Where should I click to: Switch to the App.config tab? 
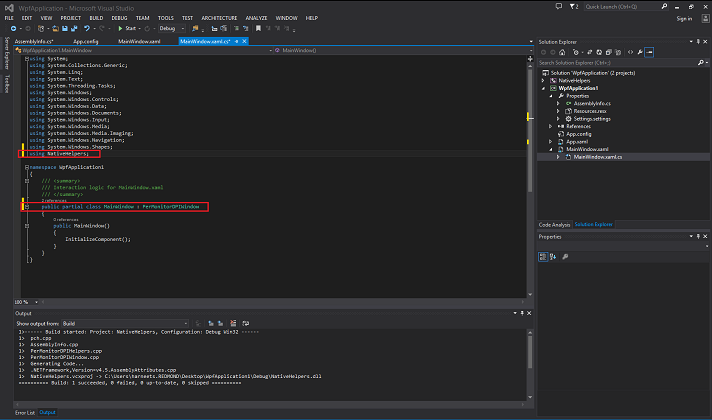click(86, 41)
